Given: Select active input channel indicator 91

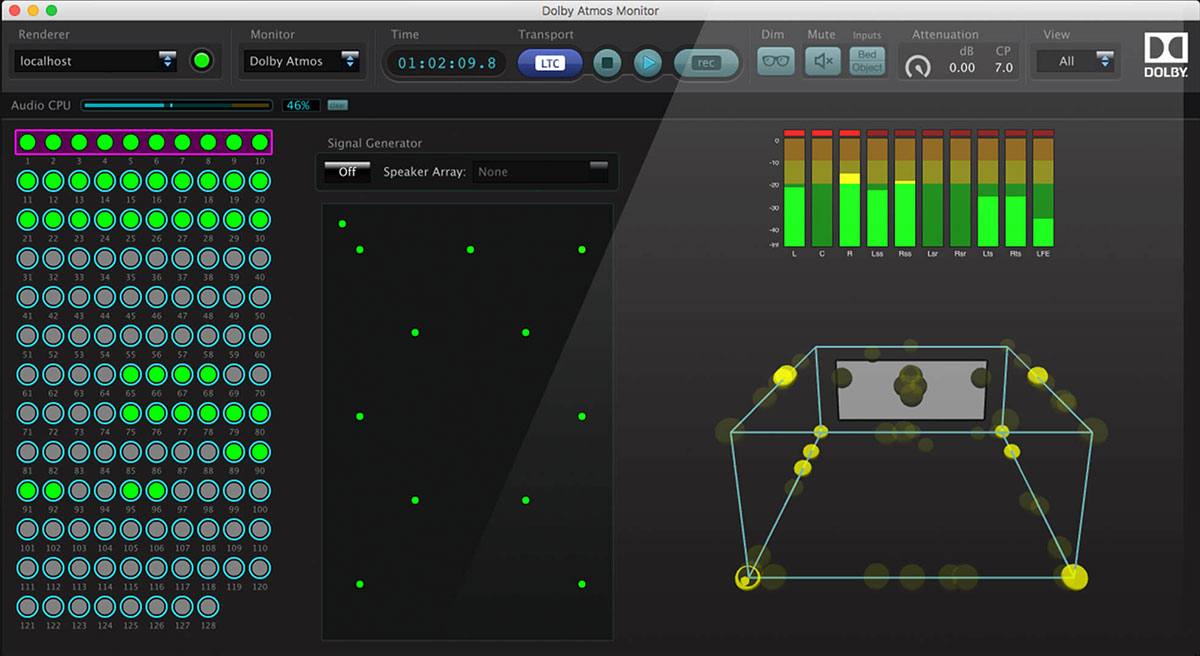Looking at the screenshot, I should pos(28,490).
